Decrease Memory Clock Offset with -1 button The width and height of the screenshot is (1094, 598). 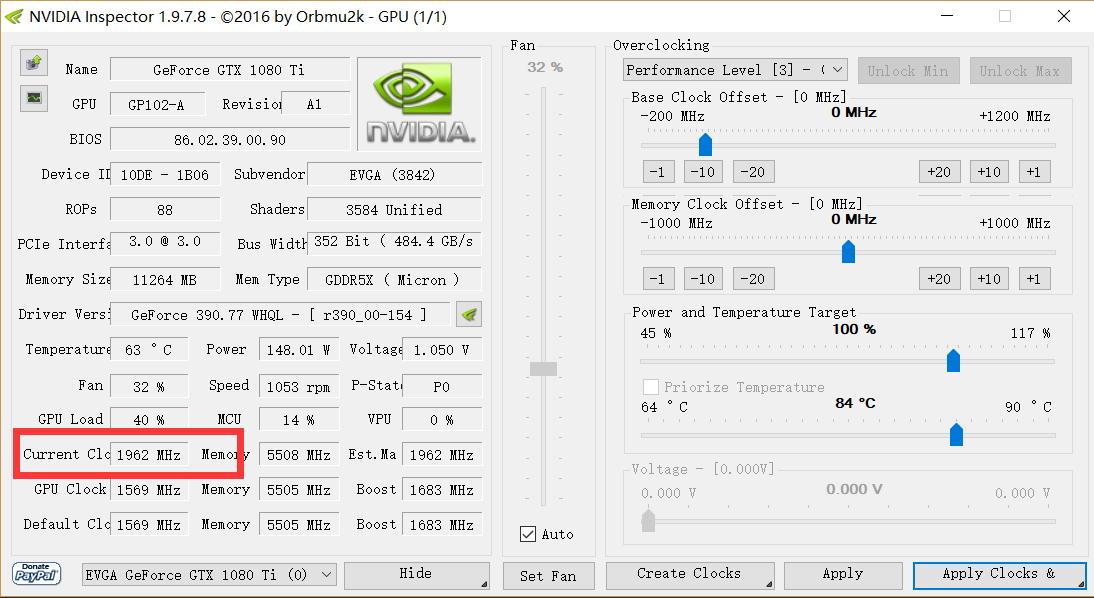(x=658, y=279)
